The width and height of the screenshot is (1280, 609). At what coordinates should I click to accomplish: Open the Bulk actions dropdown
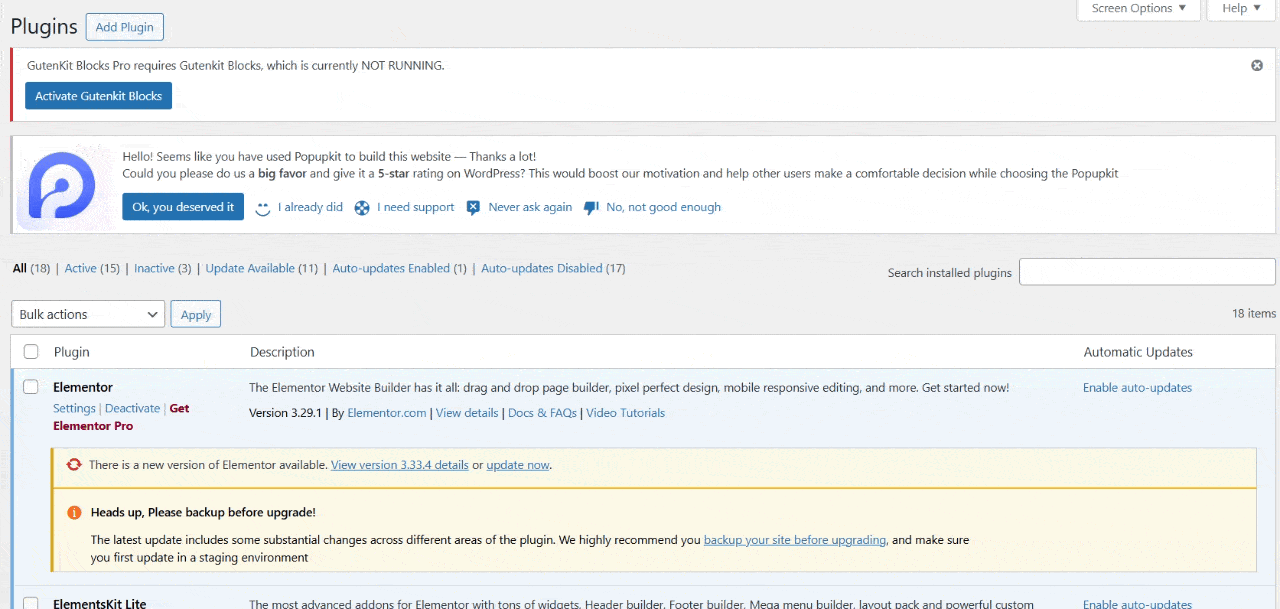coord(88,314)
